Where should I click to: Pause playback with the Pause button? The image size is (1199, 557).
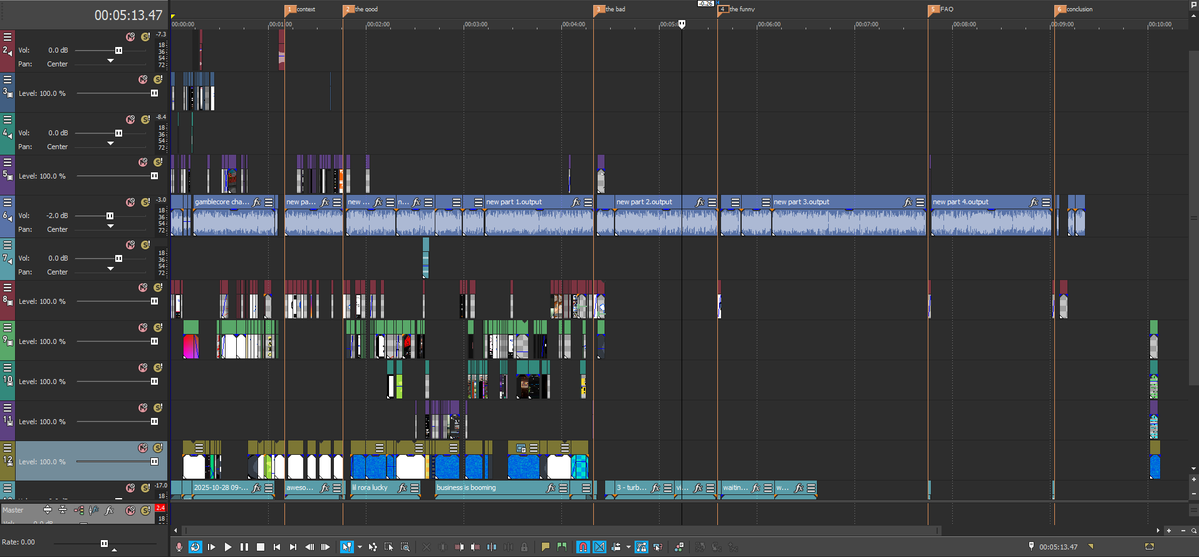point(244,547)
